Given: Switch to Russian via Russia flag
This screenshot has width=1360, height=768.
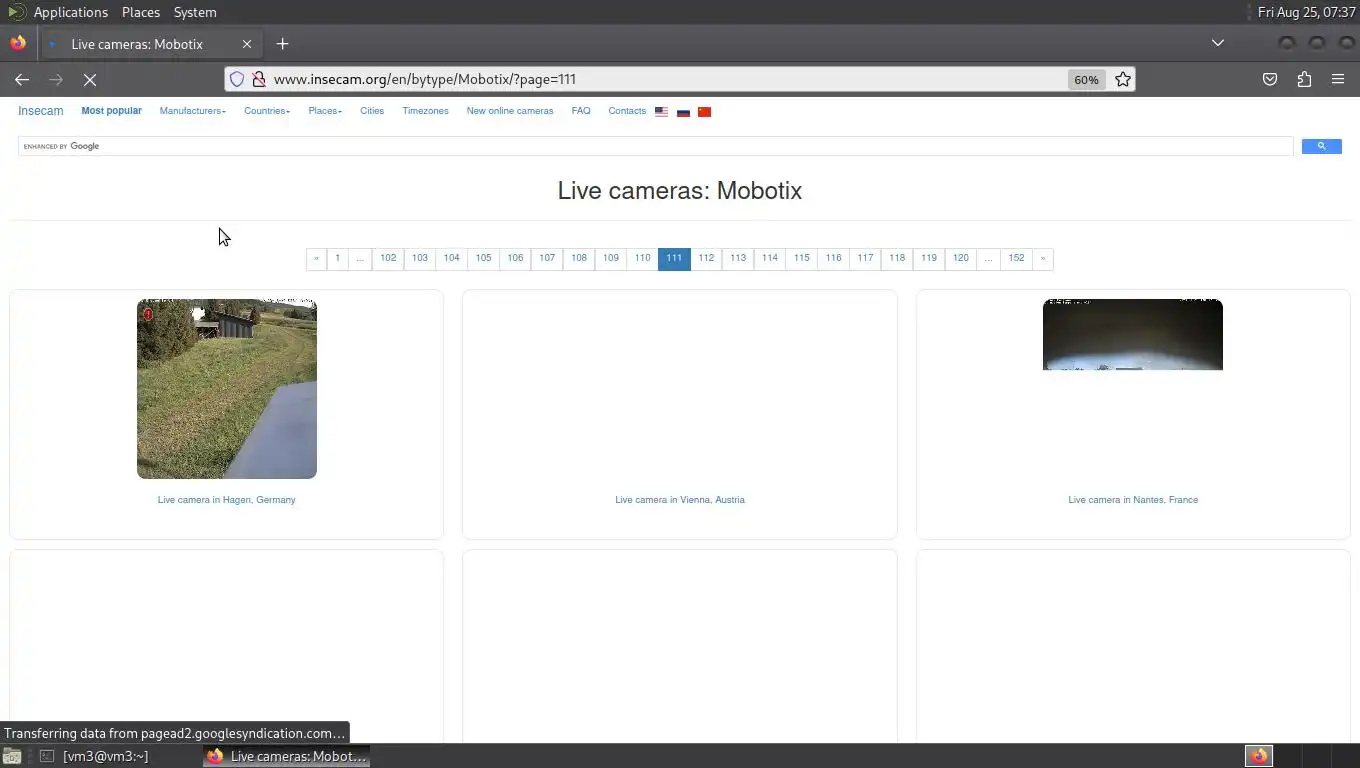Looking at the screenshot, I should coord(683,112).
